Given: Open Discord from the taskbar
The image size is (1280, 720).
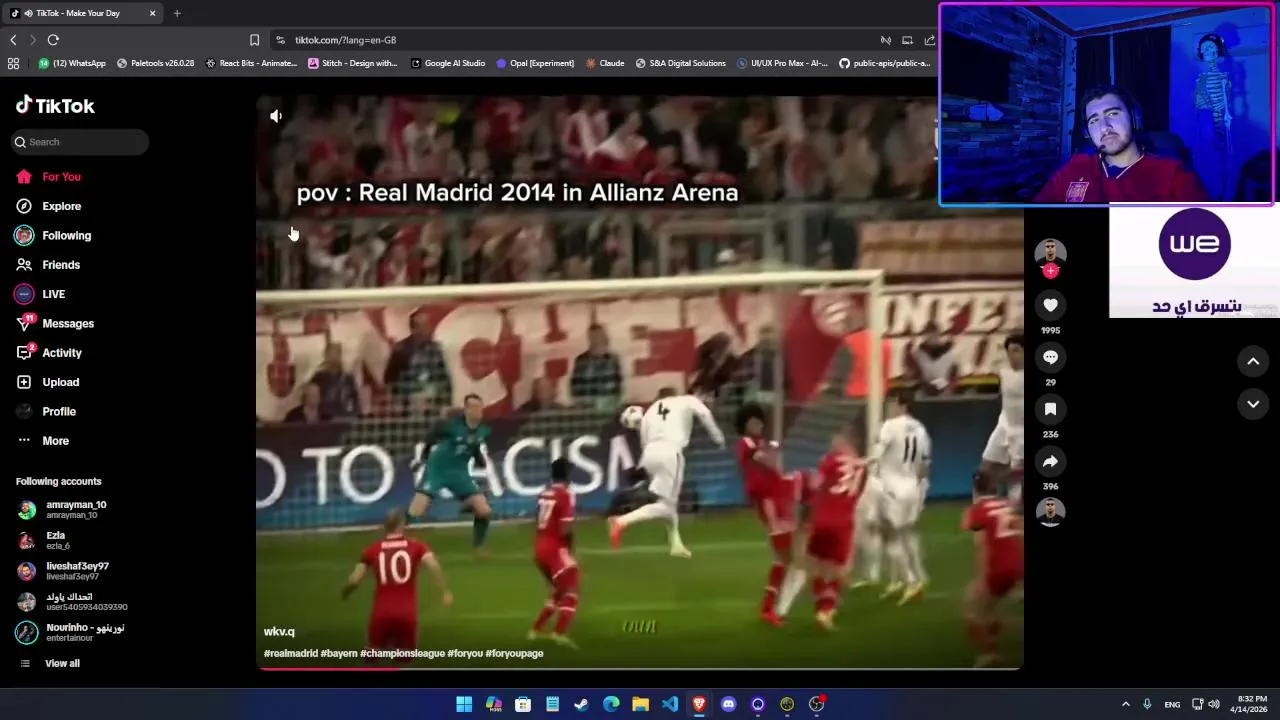Looking at the screenshot, I should click(728, 704).
